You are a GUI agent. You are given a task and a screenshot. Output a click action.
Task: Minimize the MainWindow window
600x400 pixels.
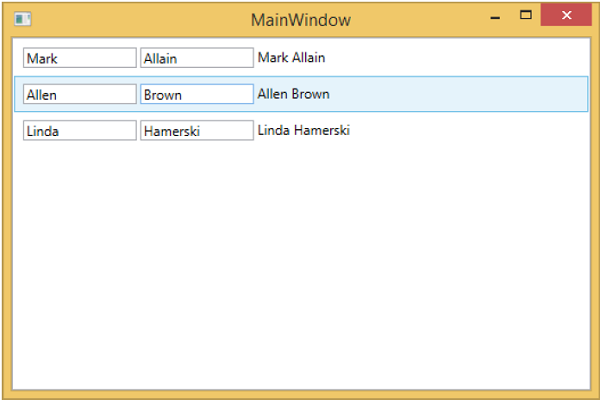(x=494, y=17)
